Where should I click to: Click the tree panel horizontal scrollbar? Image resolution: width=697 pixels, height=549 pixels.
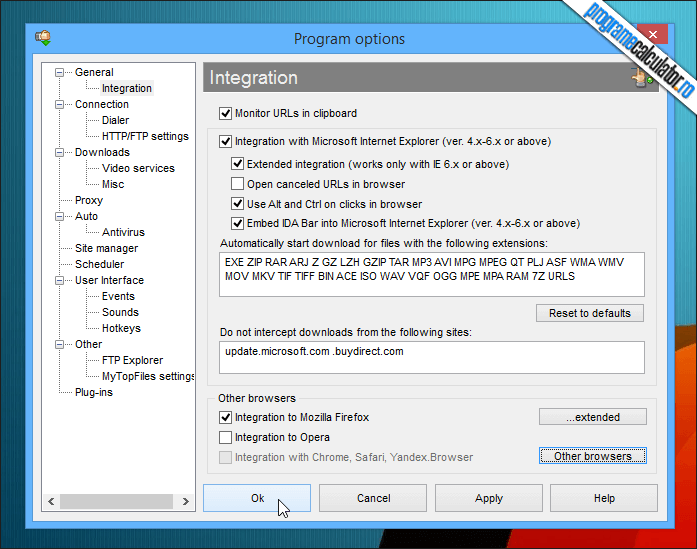tap(116, 501)
